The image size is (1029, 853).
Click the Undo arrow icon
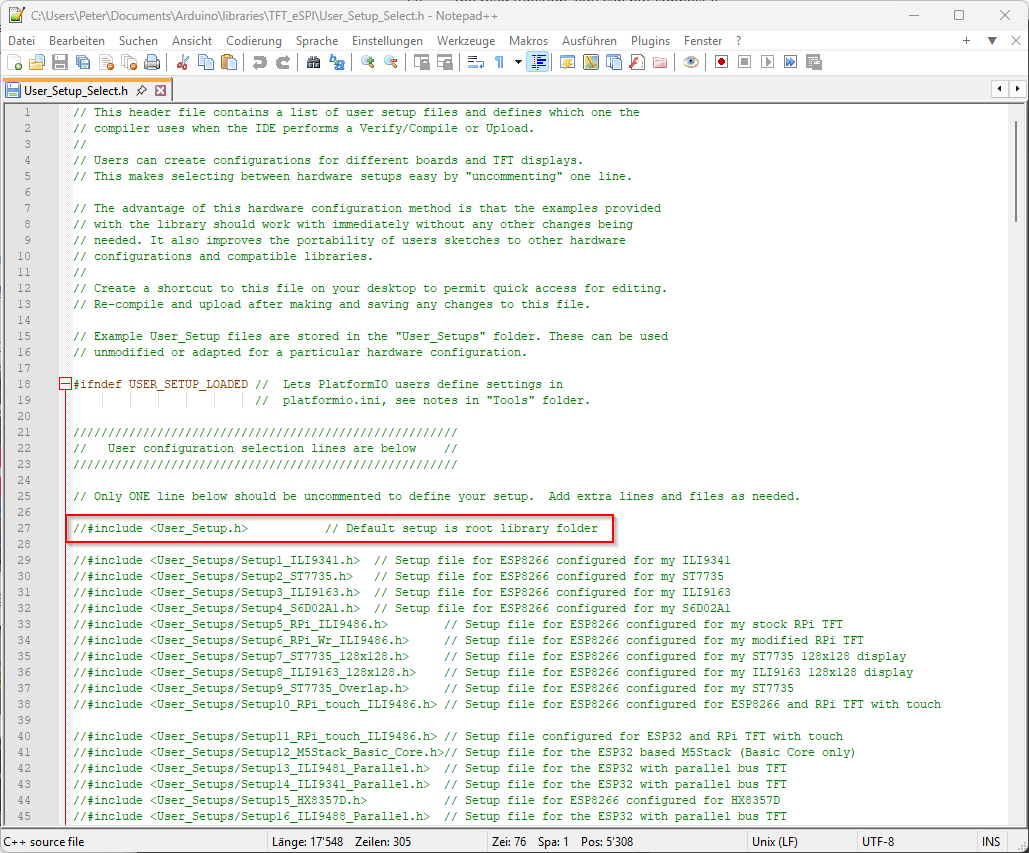(260, 62)
